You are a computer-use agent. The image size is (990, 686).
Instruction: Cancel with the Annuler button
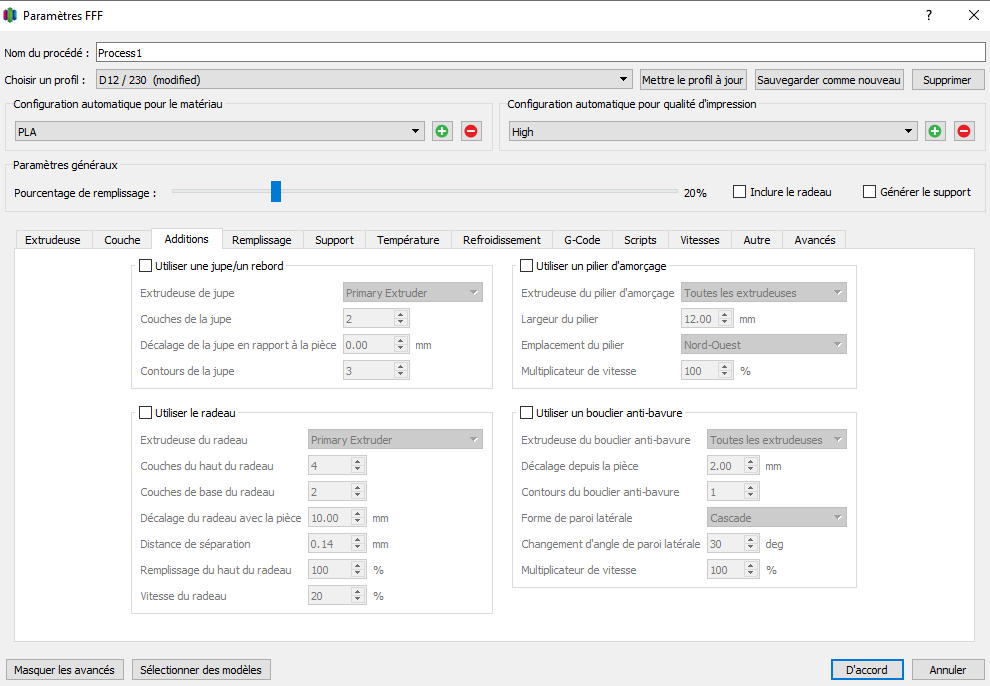coord(948,670)
